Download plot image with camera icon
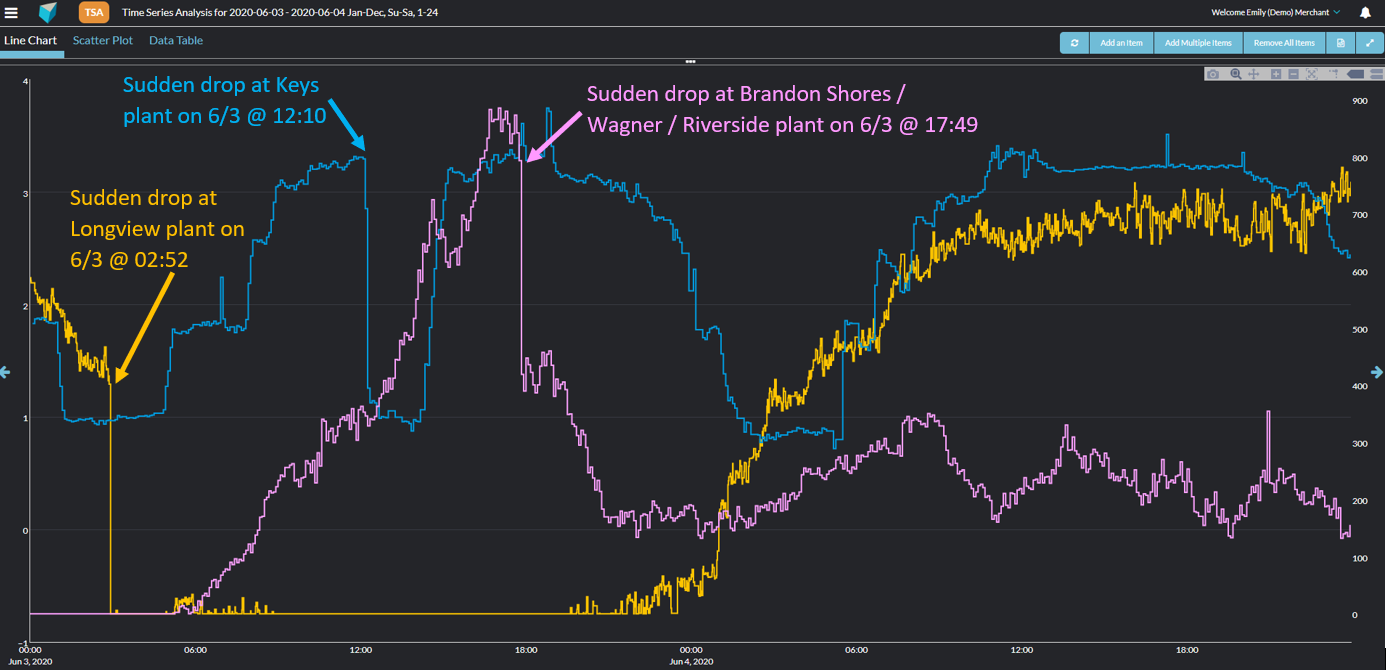This screenshot has width=1386, height=670. pos(1213,74)
